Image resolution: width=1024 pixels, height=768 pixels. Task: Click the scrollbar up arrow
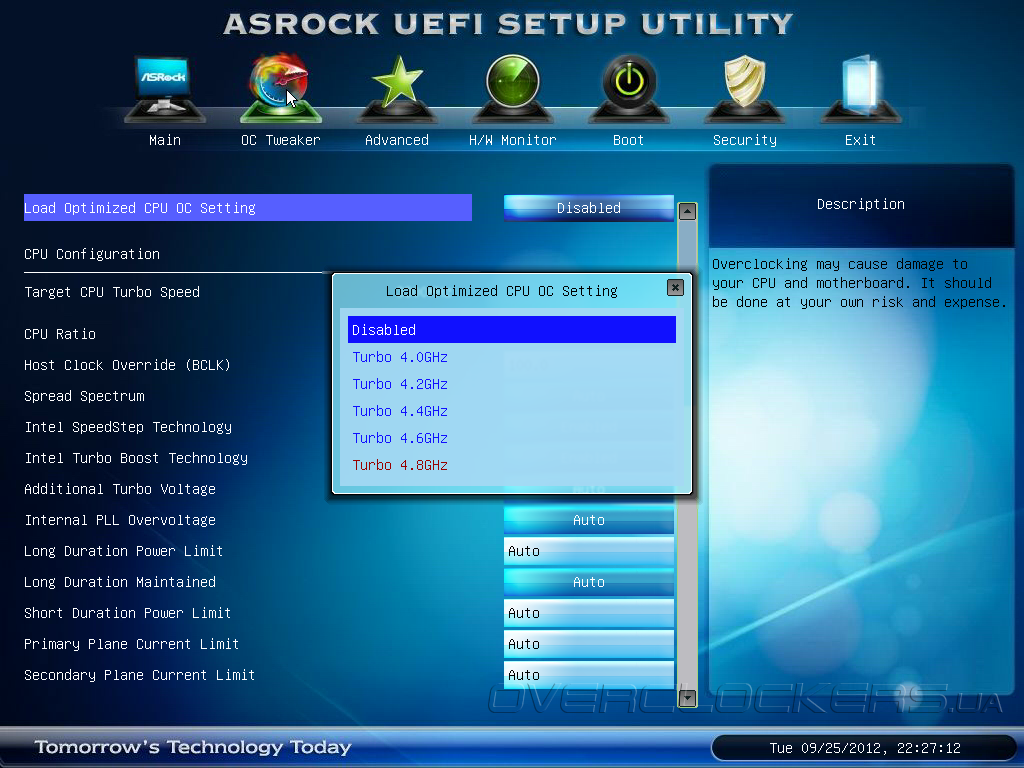click(687, 212)
